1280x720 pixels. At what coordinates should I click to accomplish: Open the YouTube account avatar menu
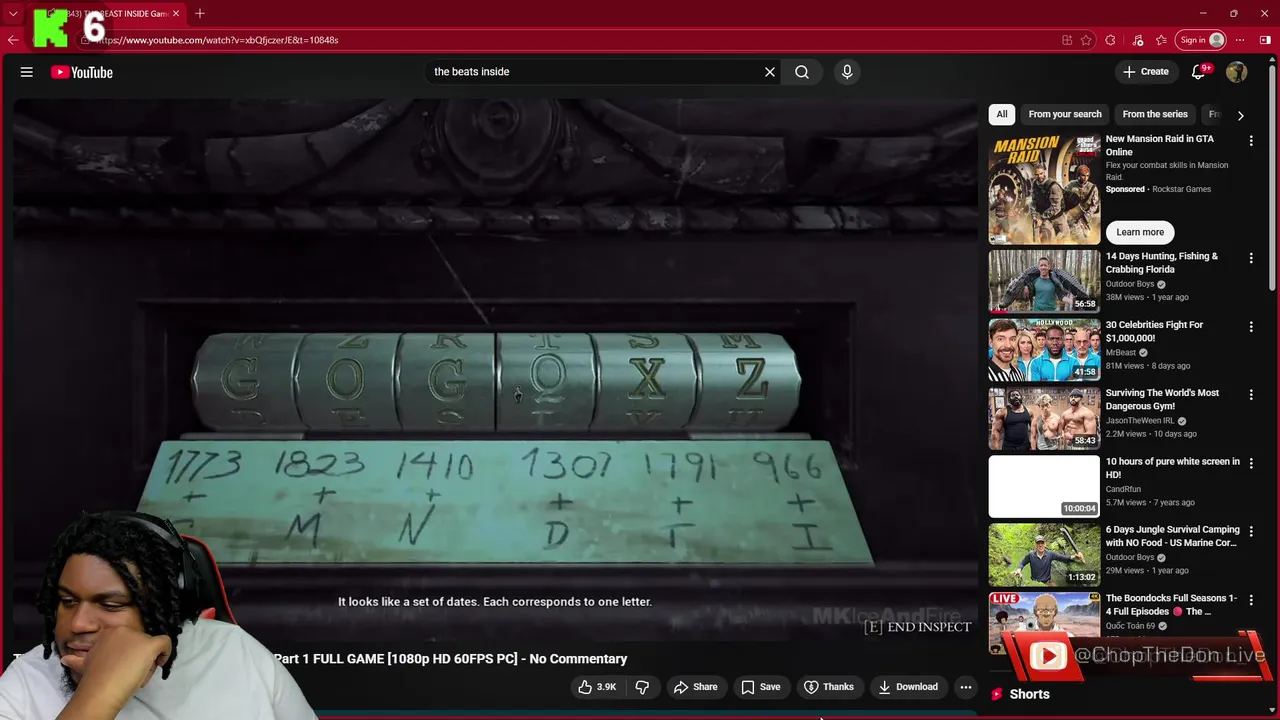[x=1237, y=72]
